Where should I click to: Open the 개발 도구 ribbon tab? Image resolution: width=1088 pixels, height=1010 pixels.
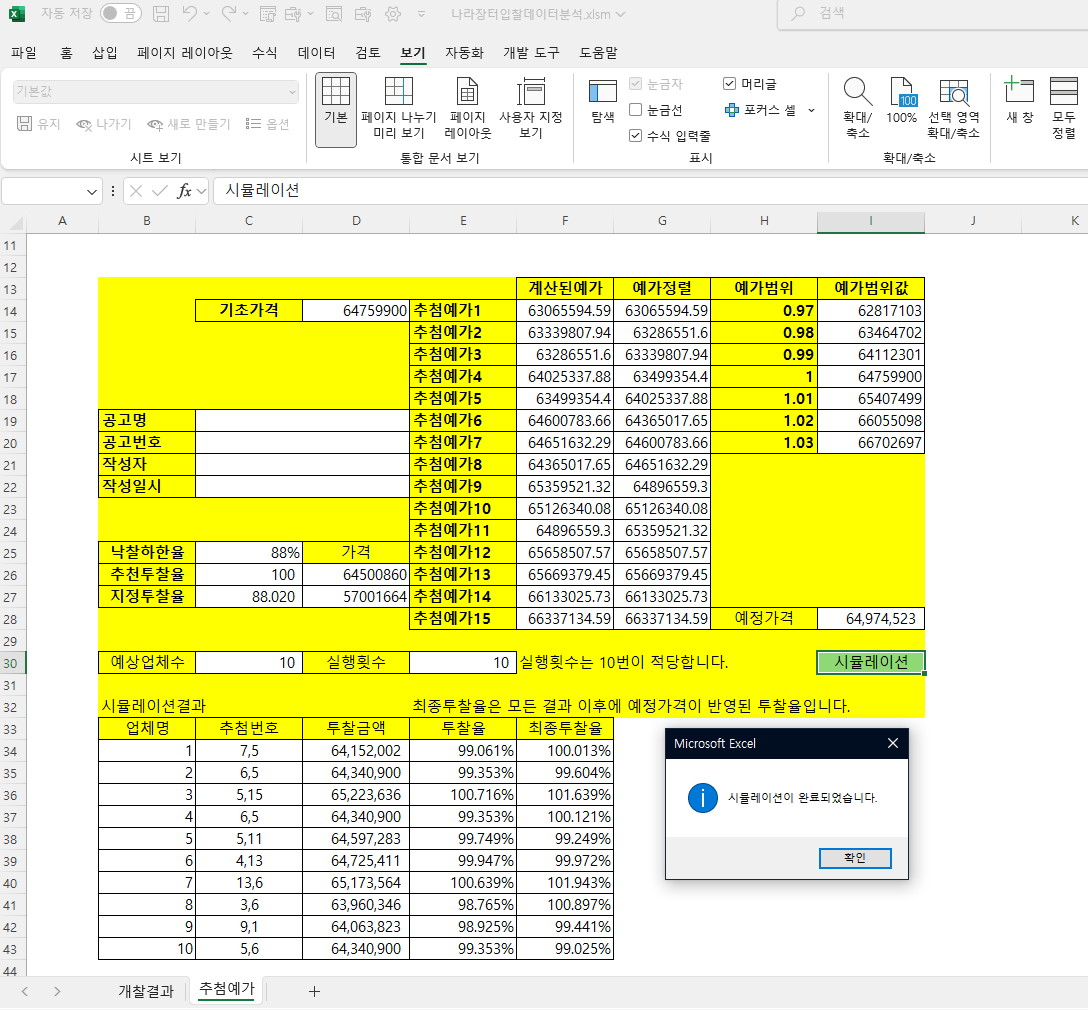click(531, 53)
